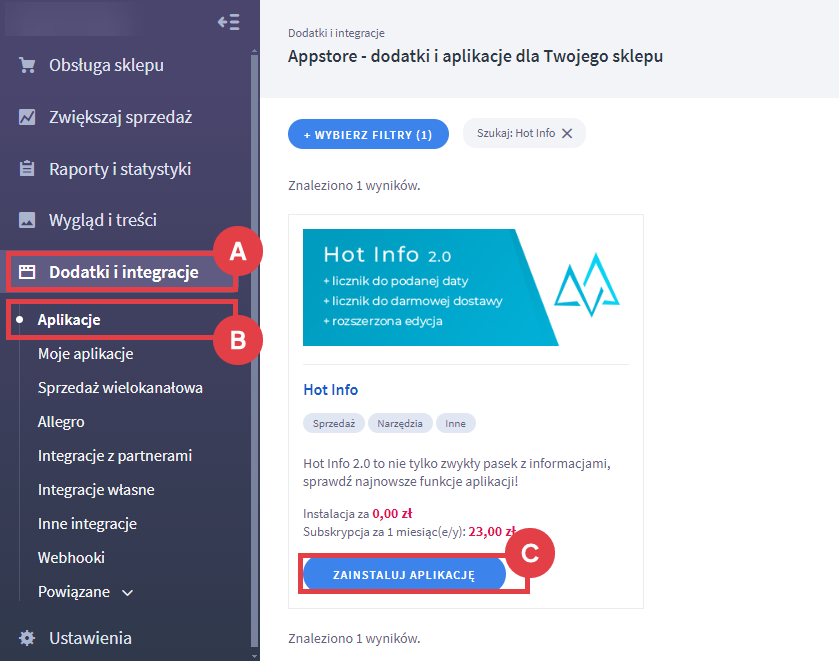
Task: Click the Dodatki i integracje plugin icon
Action: tap(26, 270)
